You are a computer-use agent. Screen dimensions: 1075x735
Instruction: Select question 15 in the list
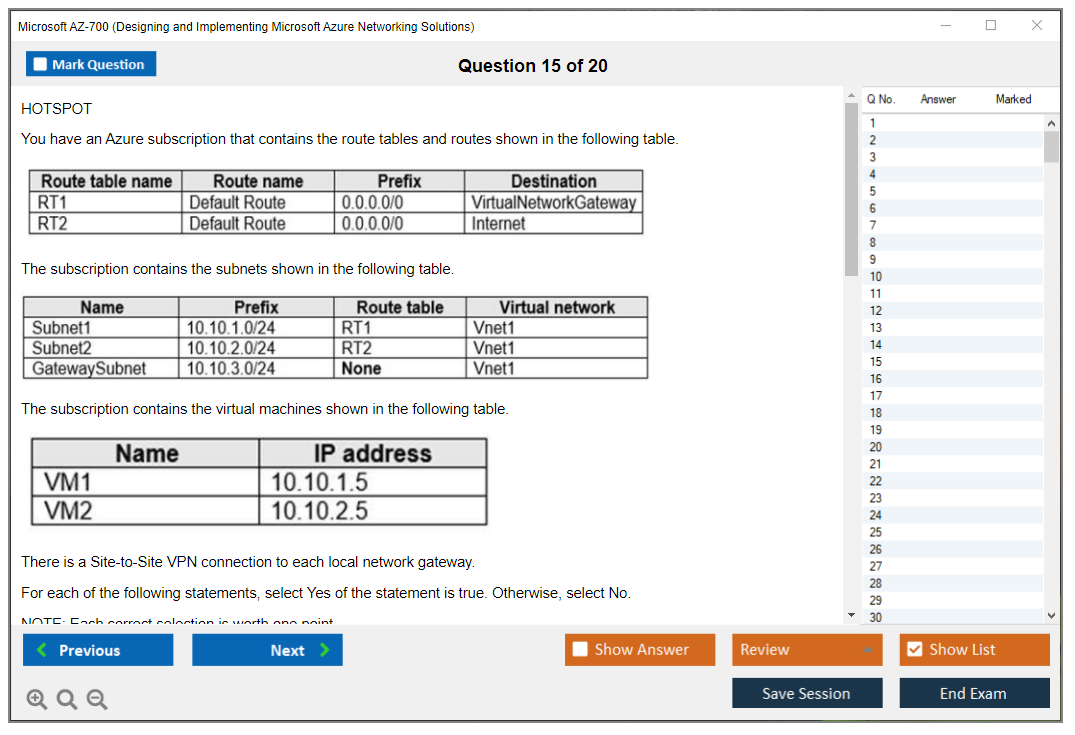(876, 362)
